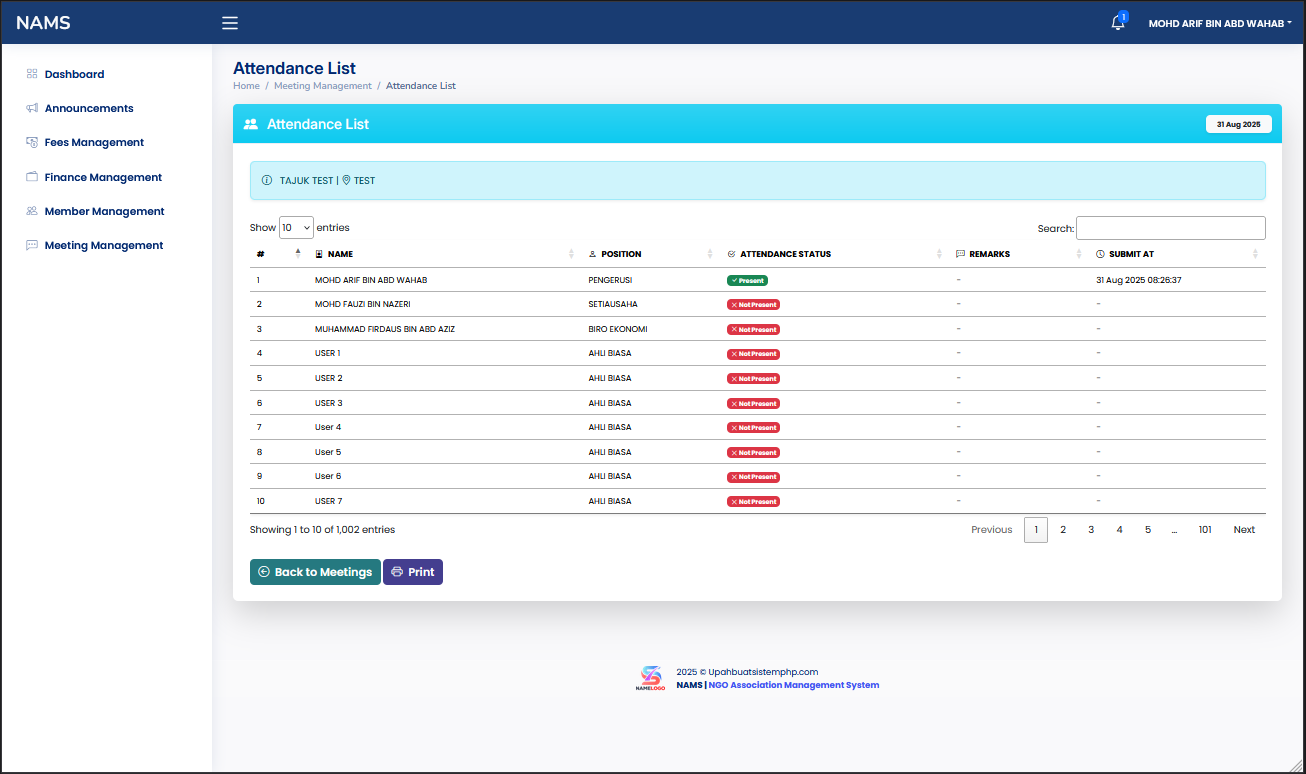Click the Member Management people icon

click(x=32, y=211)
